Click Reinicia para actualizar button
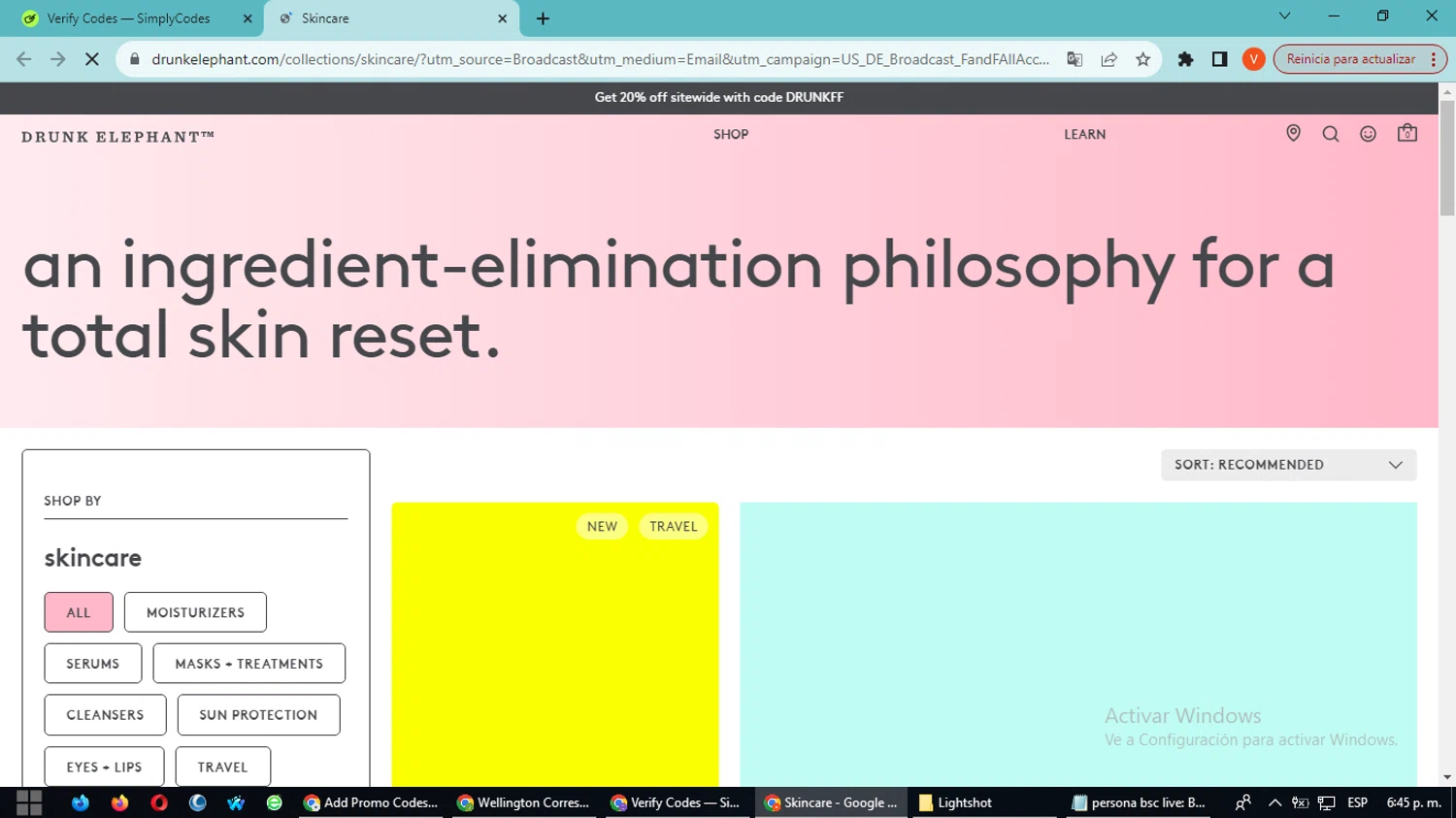The width and height of the screenshot is (1456, 818). (x=1350, y=59)
